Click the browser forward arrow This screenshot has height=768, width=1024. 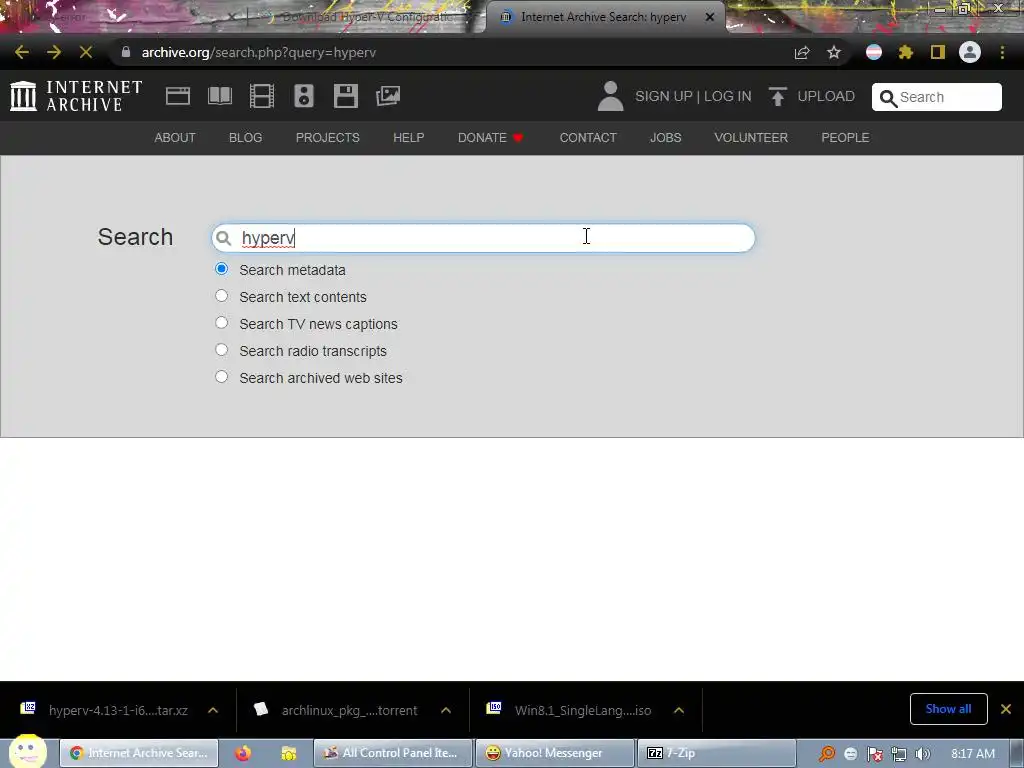click(54, 52)
